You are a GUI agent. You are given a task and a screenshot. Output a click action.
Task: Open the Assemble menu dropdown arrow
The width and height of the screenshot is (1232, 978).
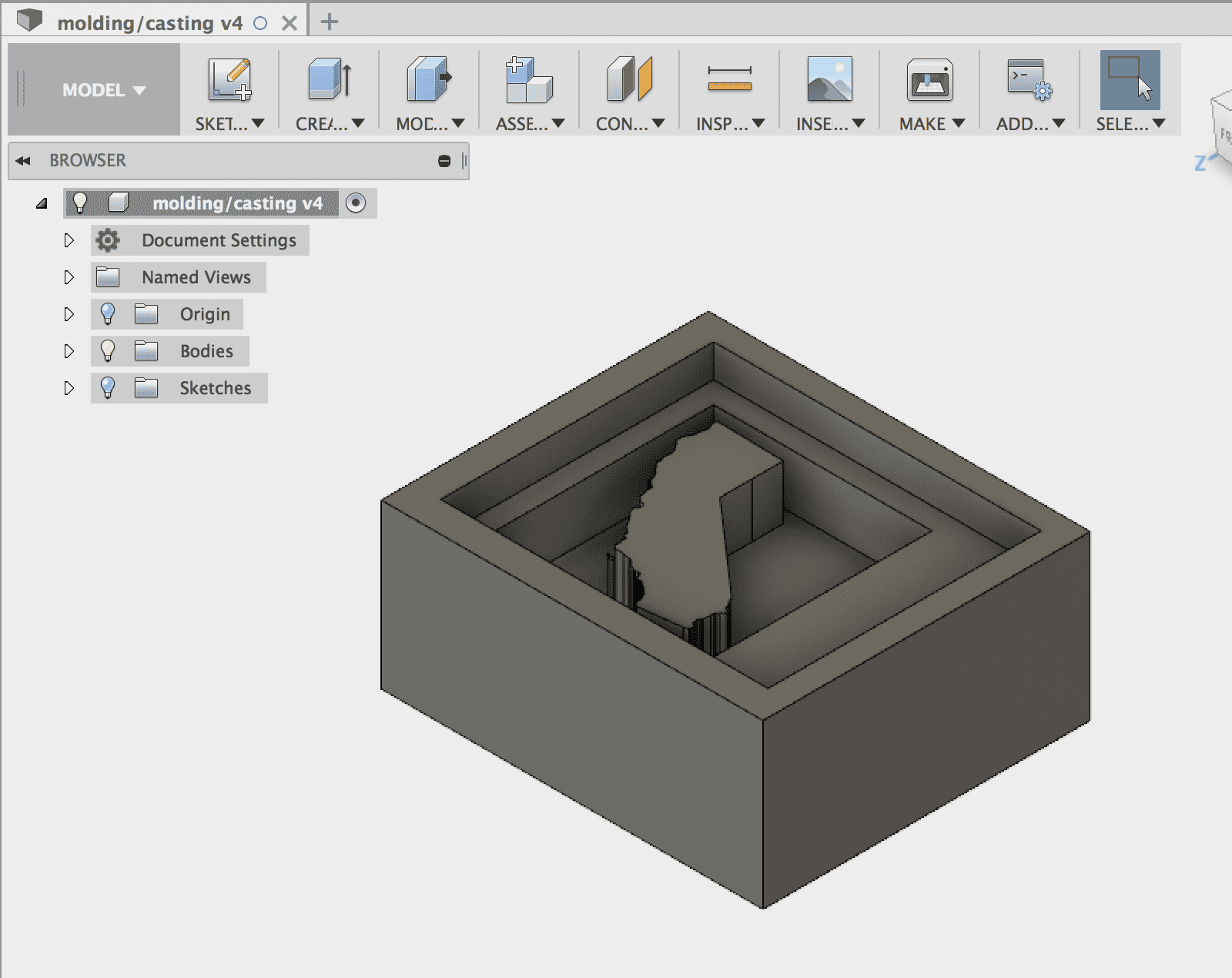pyautogui.click(x=559, y=123)
